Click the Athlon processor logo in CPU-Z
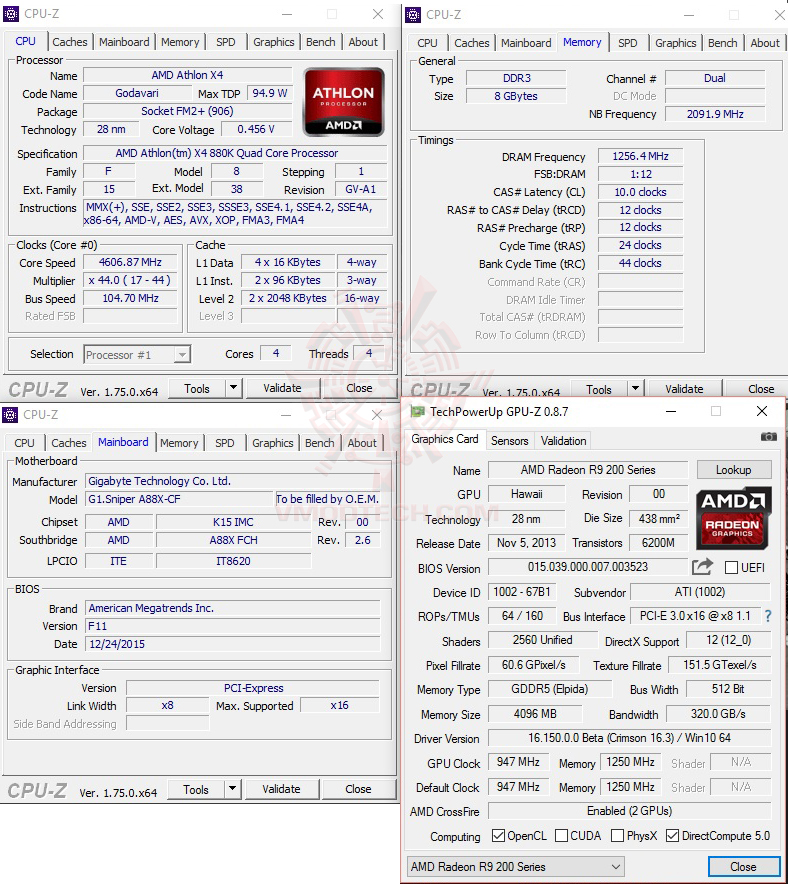 click(344, 102)
